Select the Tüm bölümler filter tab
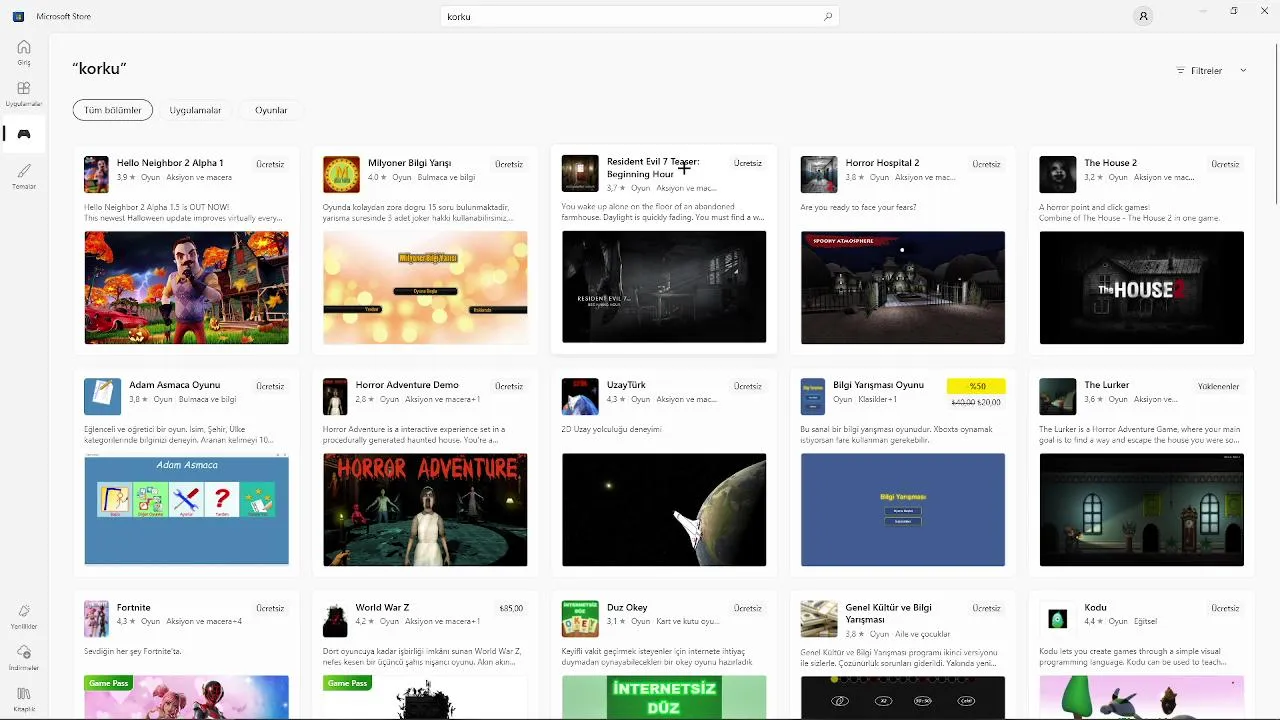This screenshot has height=720, width=1280. click(x=113, y=110)
